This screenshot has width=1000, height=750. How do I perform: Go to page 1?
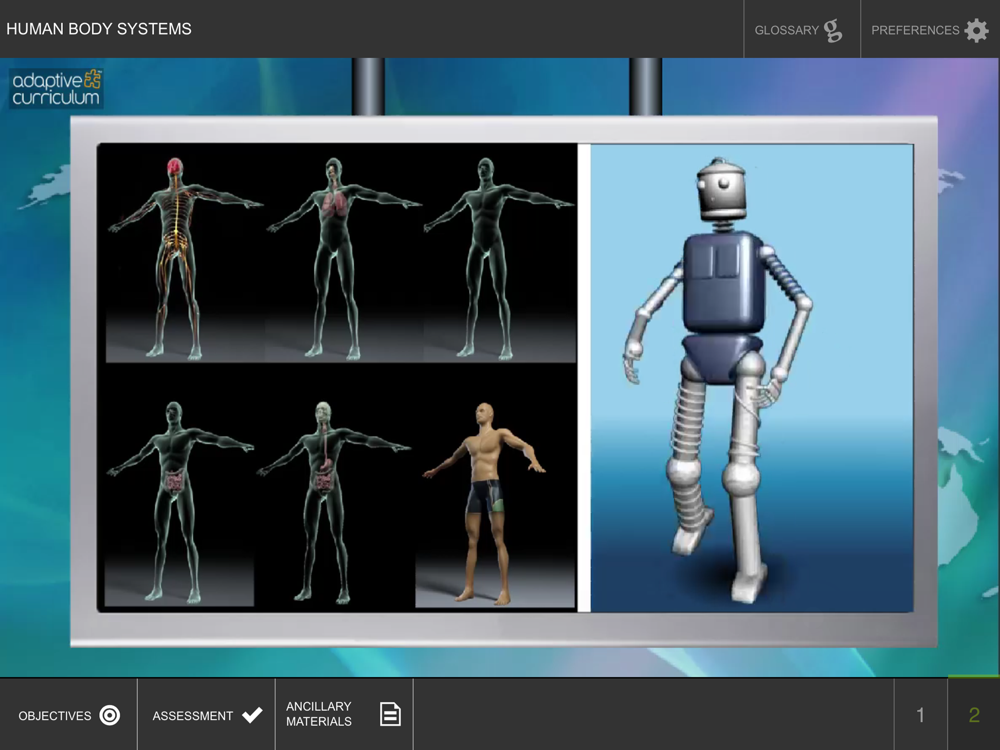pyautogui.click(x=920, y=715)
